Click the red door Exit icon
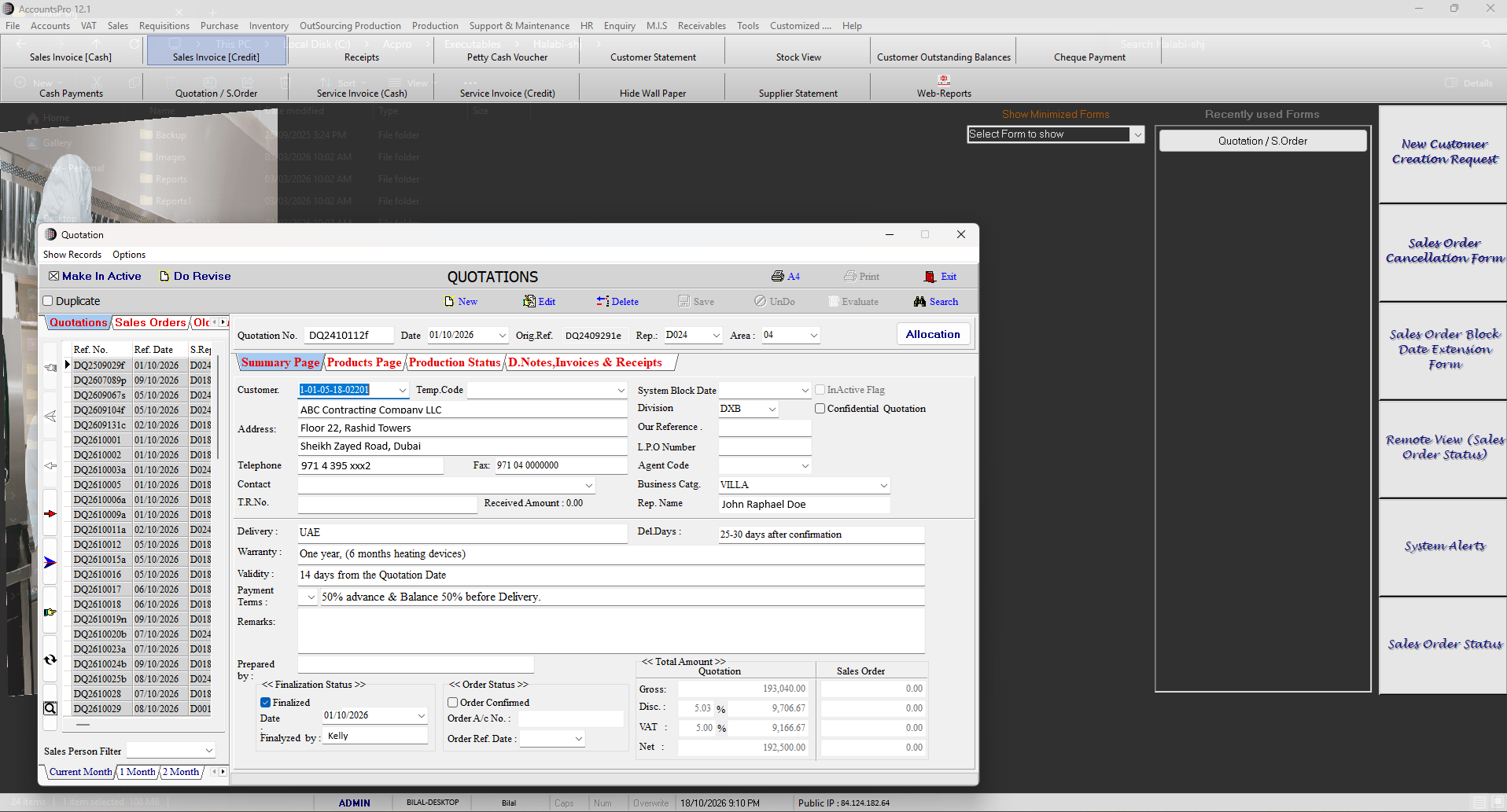The image size is (1507, 812). coord(930,277)
